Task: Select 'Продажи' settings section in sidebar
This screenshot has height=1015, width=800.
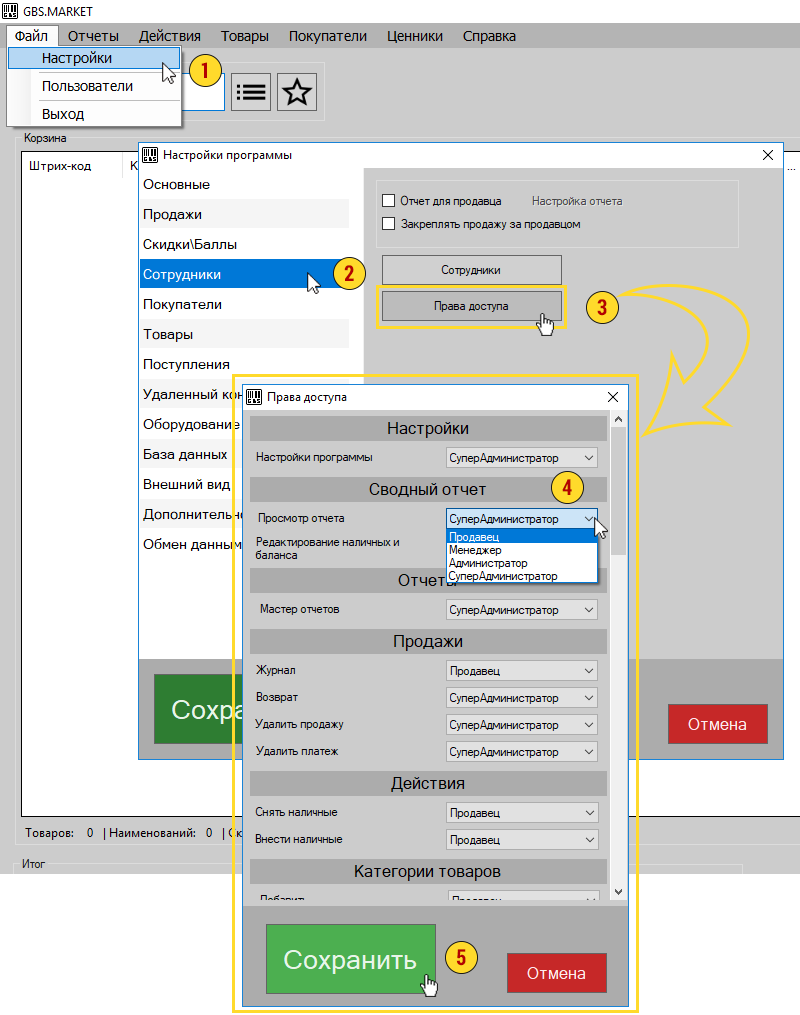Action: 245,214
